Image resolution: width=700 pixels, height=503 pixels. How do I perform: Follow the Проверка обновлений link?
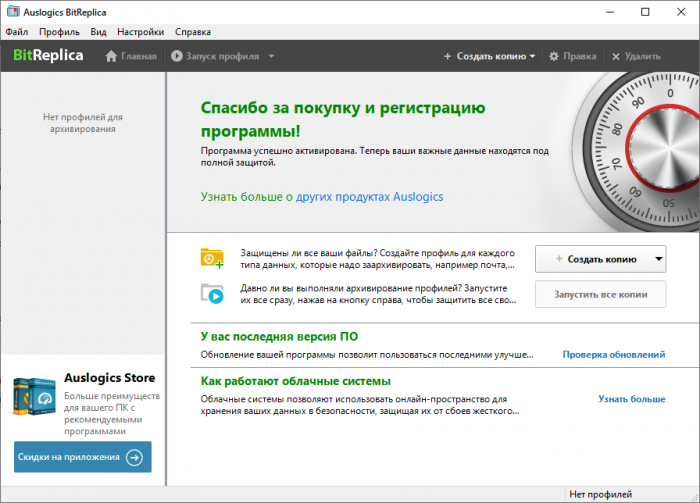613,355
